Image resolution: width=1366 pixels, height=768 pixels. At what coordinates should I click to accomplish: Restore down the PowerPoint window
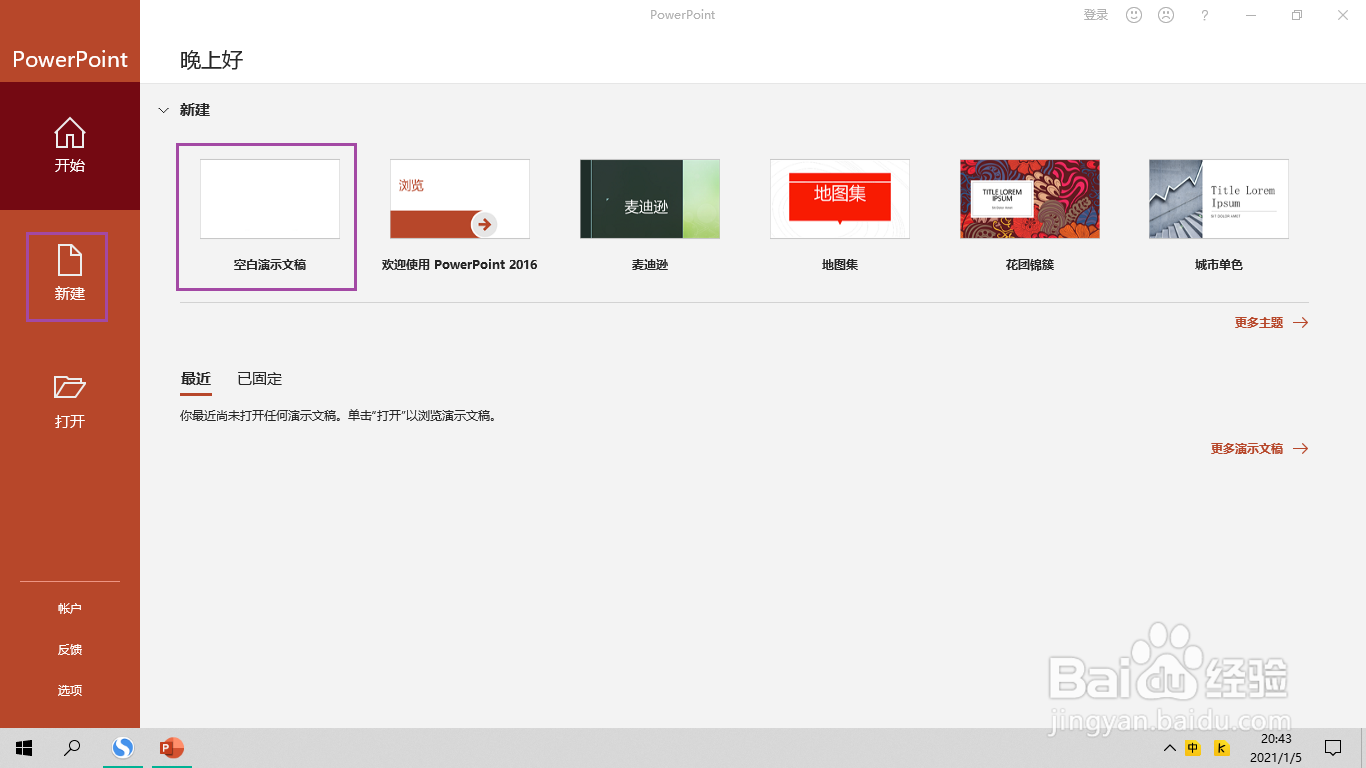[x=1297, y=15]
